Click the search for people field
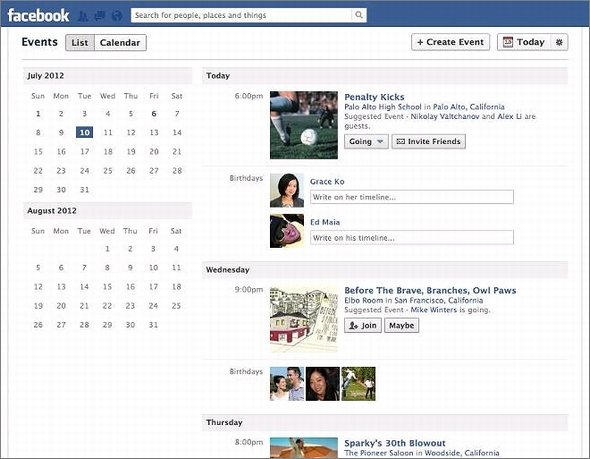This screenshot has height=459, width=590. point(241,15)
